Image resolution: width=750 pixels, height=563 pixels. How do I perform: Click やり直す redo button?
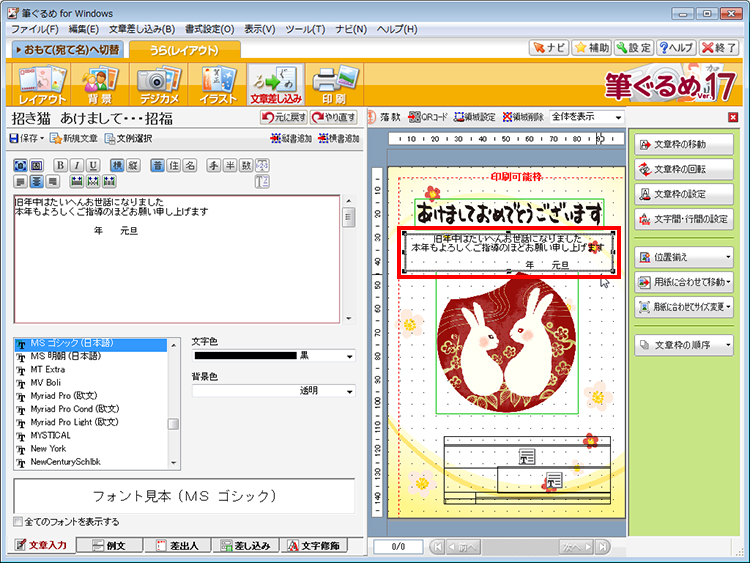click(x=333, y=117)
